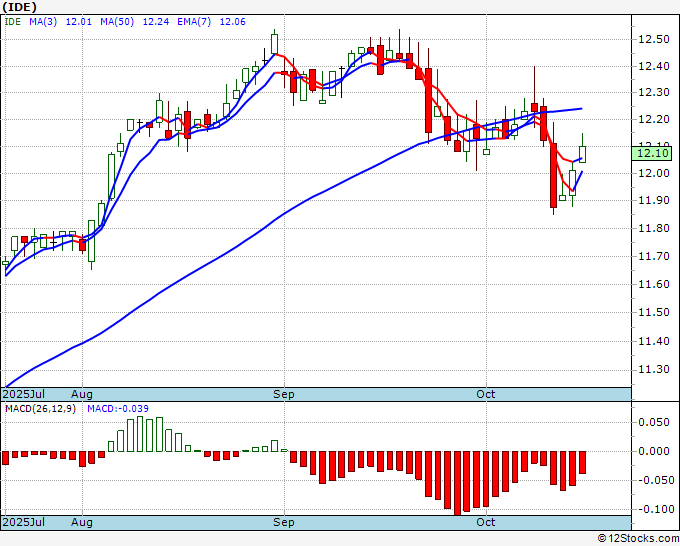Click the (IDE) chart title

(20, 7)
